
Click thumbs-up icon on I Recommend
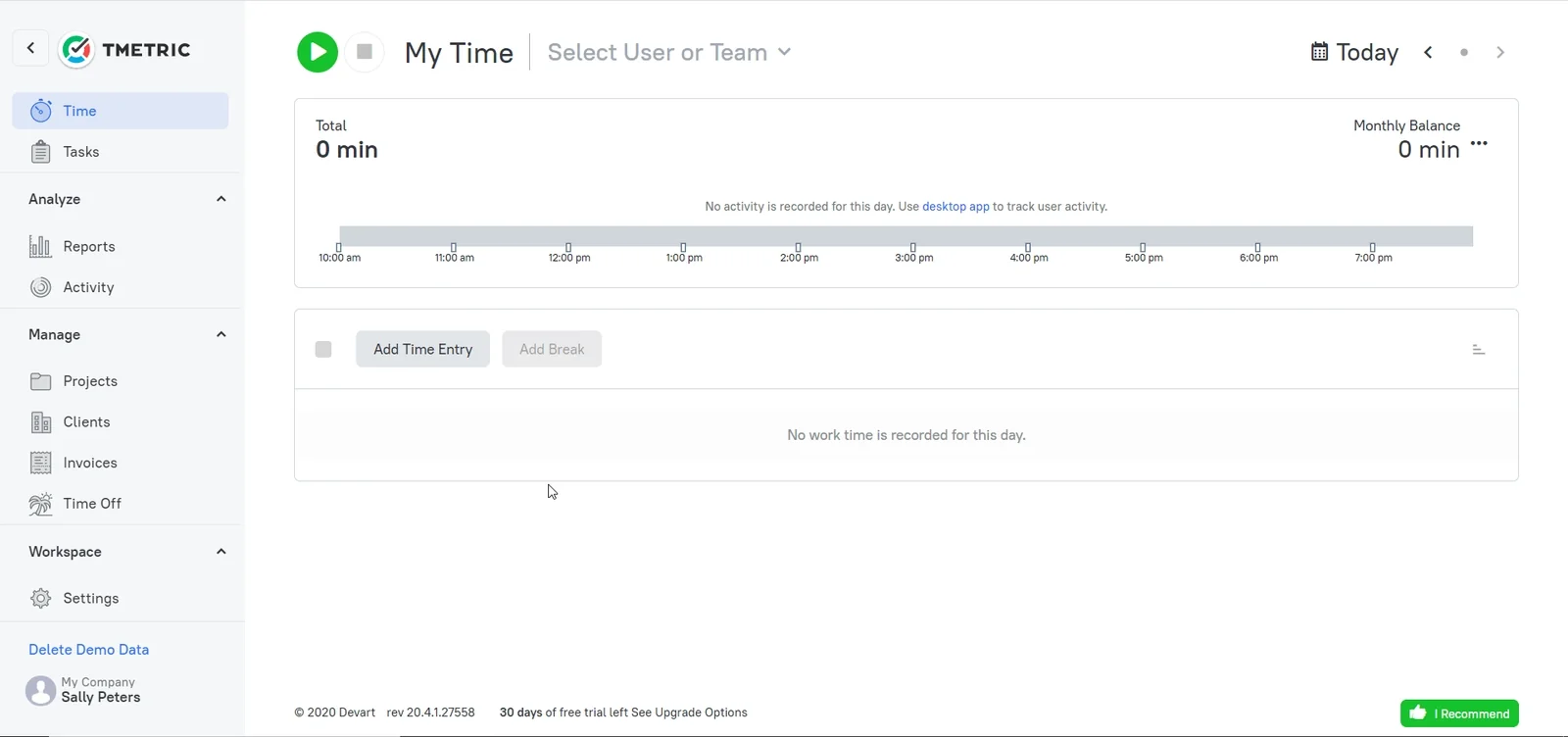click(1418, 712)
